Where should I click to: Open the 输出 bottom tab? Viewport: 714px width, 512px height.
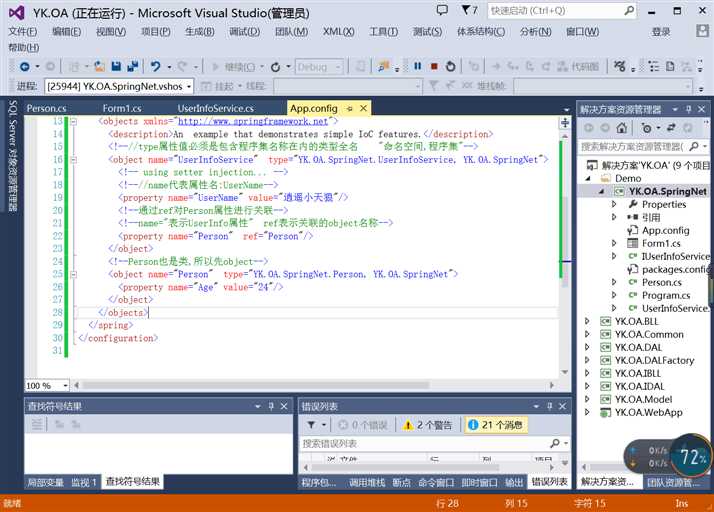514,482
